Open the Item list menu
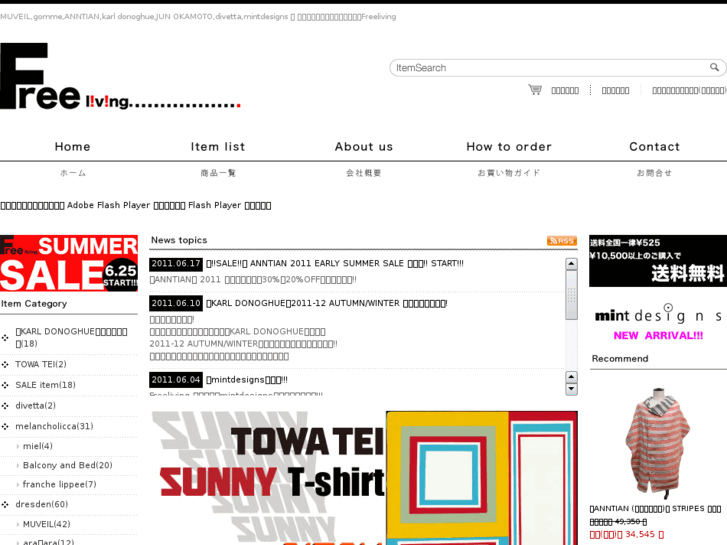Image resolution: width=727 pixels, height=545 pixels. pyautogui.click(x=218, y=147)
